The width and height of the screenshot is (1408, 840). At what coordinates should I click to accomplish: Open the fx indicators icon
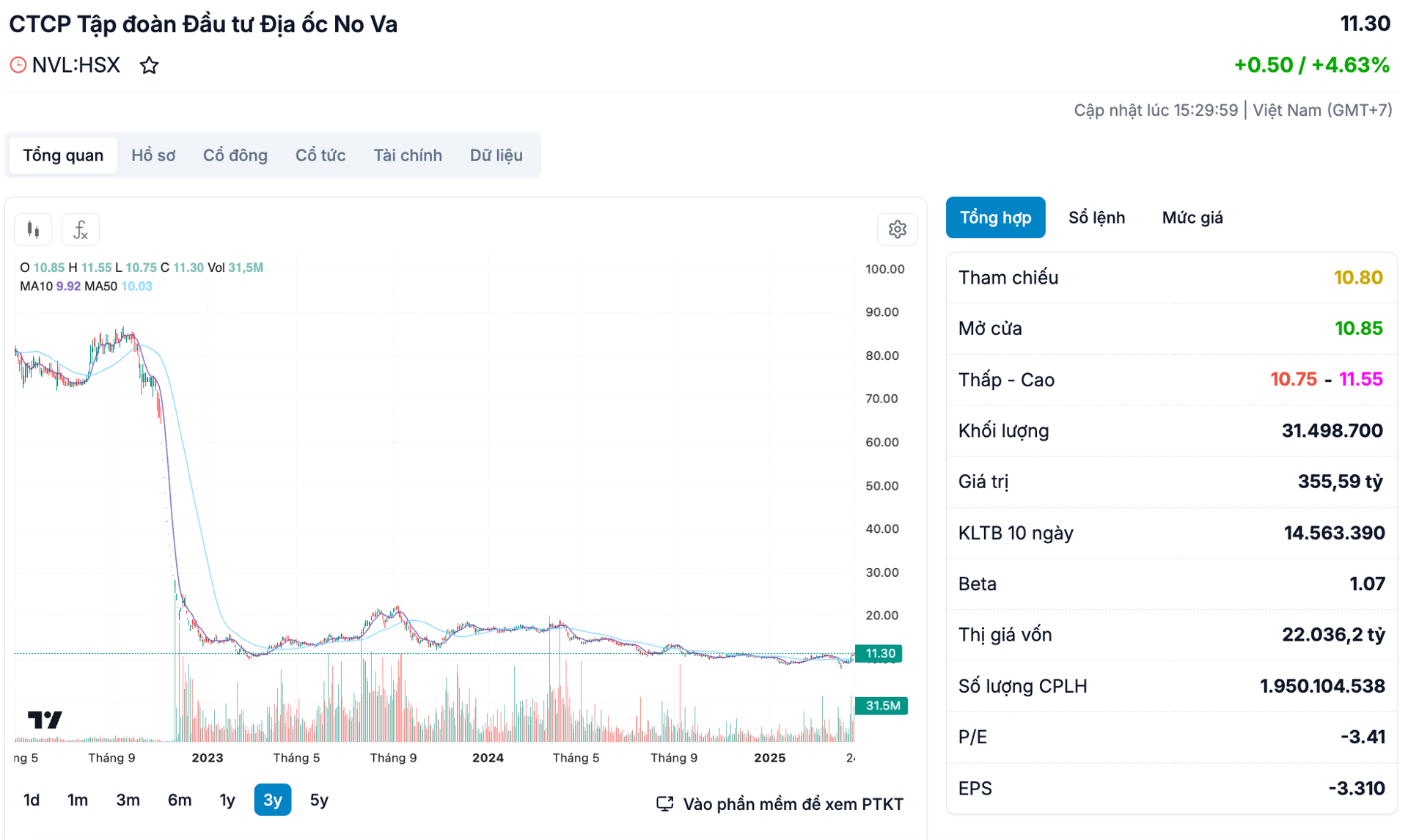tap(81, 230)
